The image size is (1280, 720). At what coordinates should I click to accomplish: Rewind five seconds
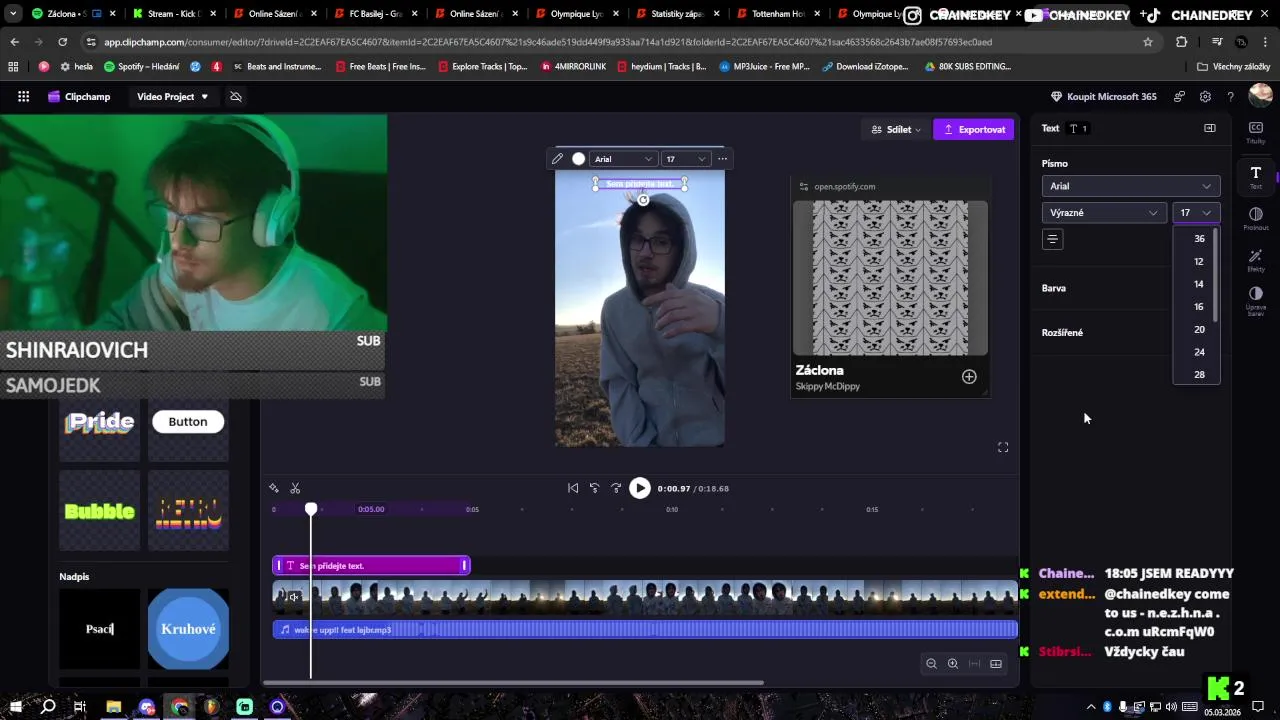(594, 488)
